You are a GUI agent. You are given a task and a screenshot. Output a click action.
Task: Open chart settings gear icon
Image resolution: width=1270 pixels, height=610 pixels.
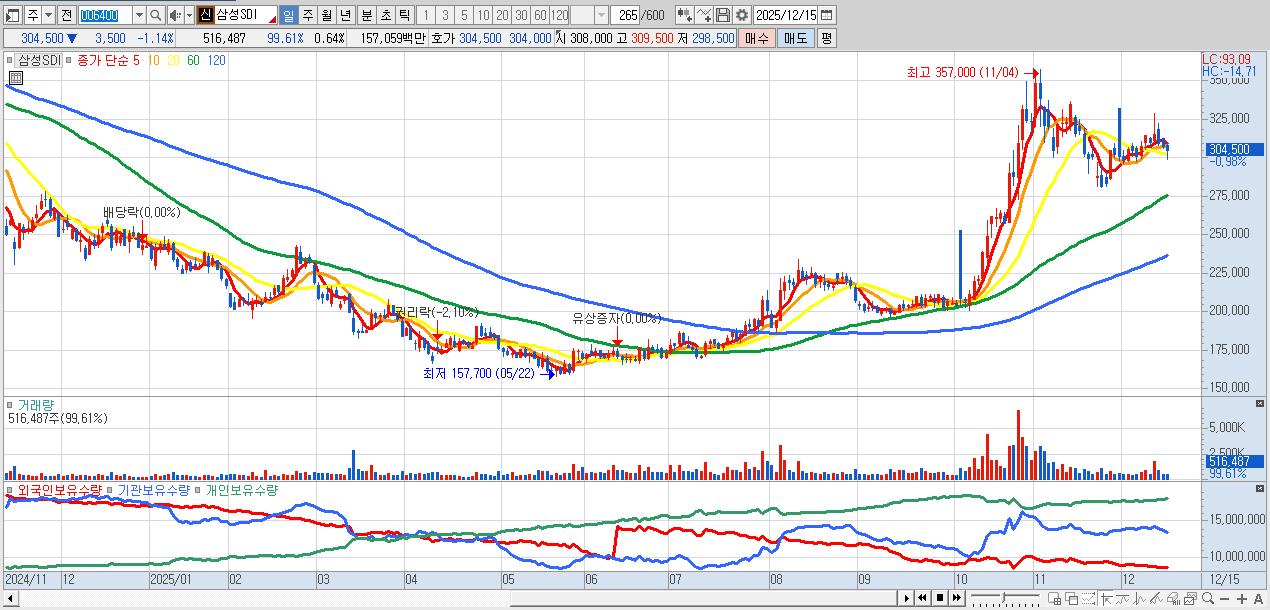pos(741,15)
